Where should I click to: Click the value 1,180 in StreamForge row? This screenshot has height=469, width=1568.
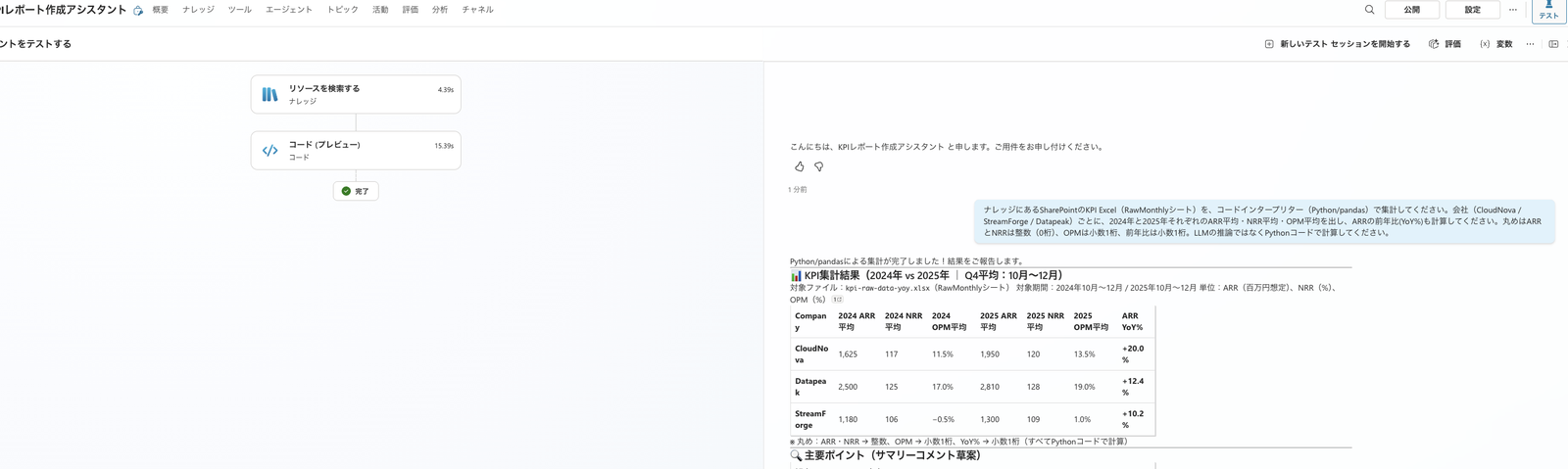tap(848, 419)
